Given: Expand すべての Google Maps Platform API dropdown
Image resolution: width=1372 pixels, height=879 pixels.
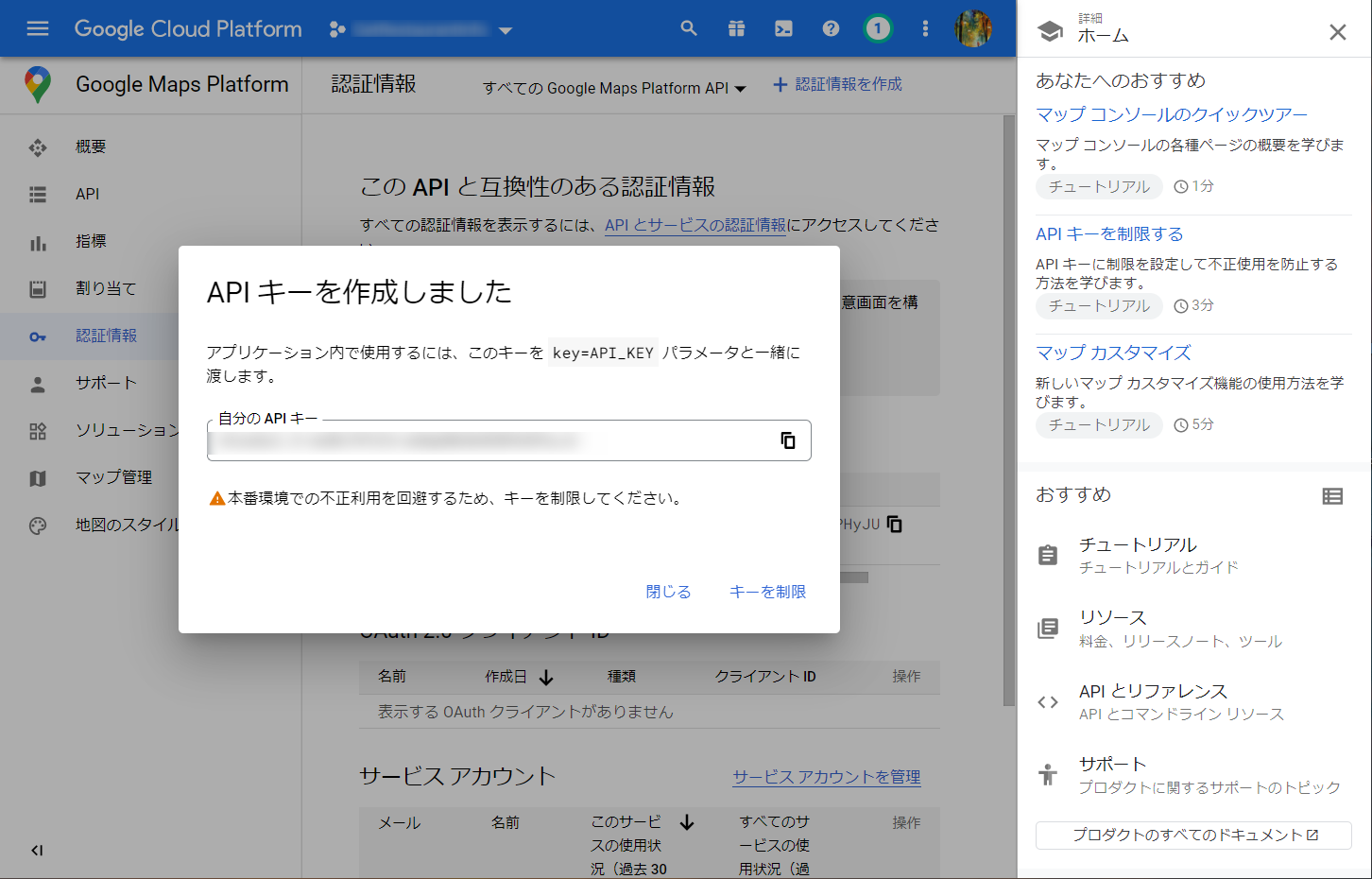Looking at the screenshot, I should click(614, 88).
